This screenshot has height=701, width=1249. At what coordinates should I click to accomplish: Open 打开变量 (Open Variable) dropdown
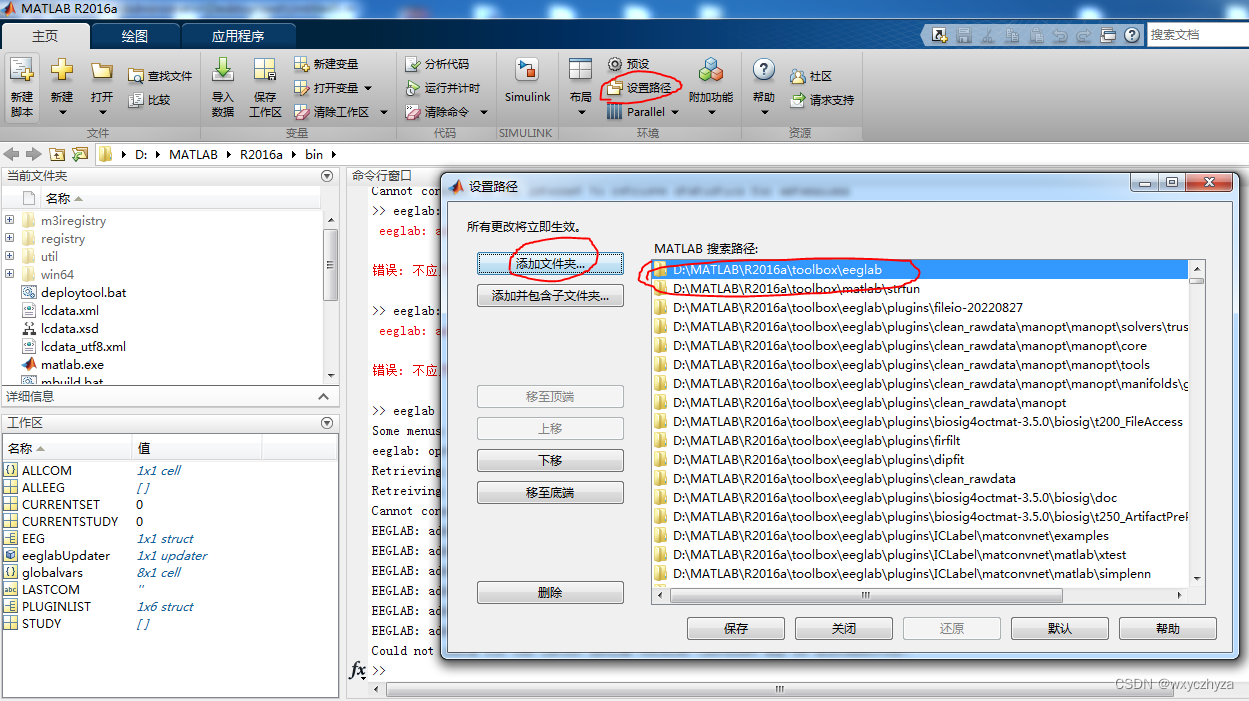(x=368, y=88)
